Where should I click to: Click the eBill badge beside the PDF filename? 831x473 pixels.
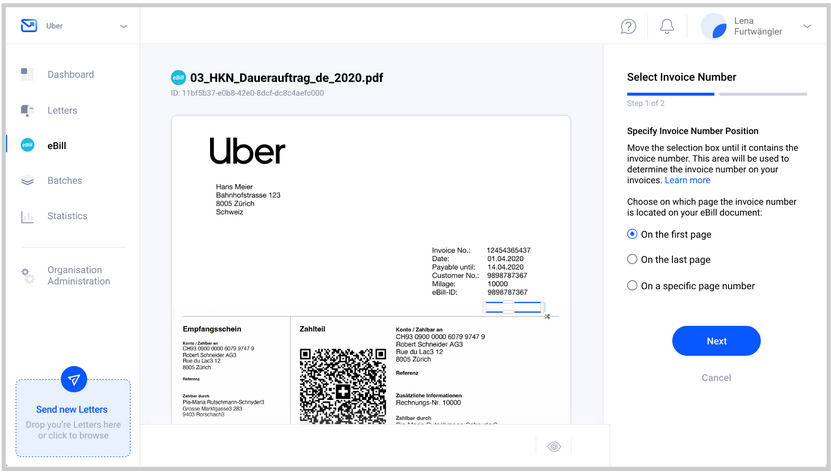click(x=178, y=78)
